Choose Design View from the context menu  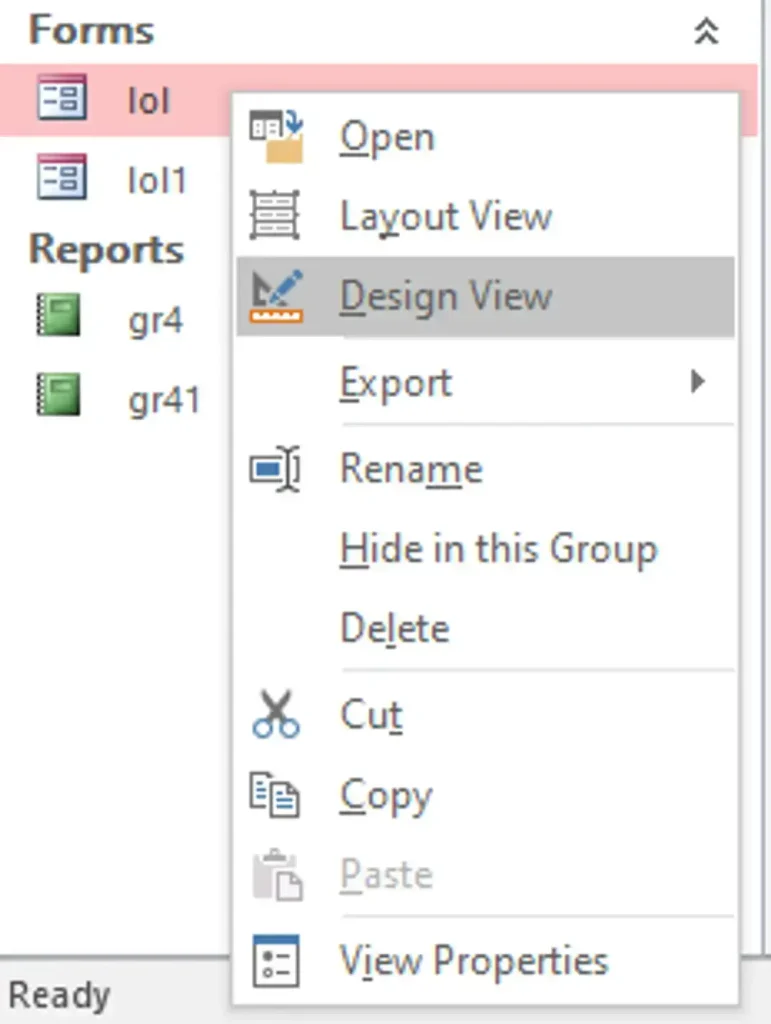pyautogui.click(x=447, y=295)
